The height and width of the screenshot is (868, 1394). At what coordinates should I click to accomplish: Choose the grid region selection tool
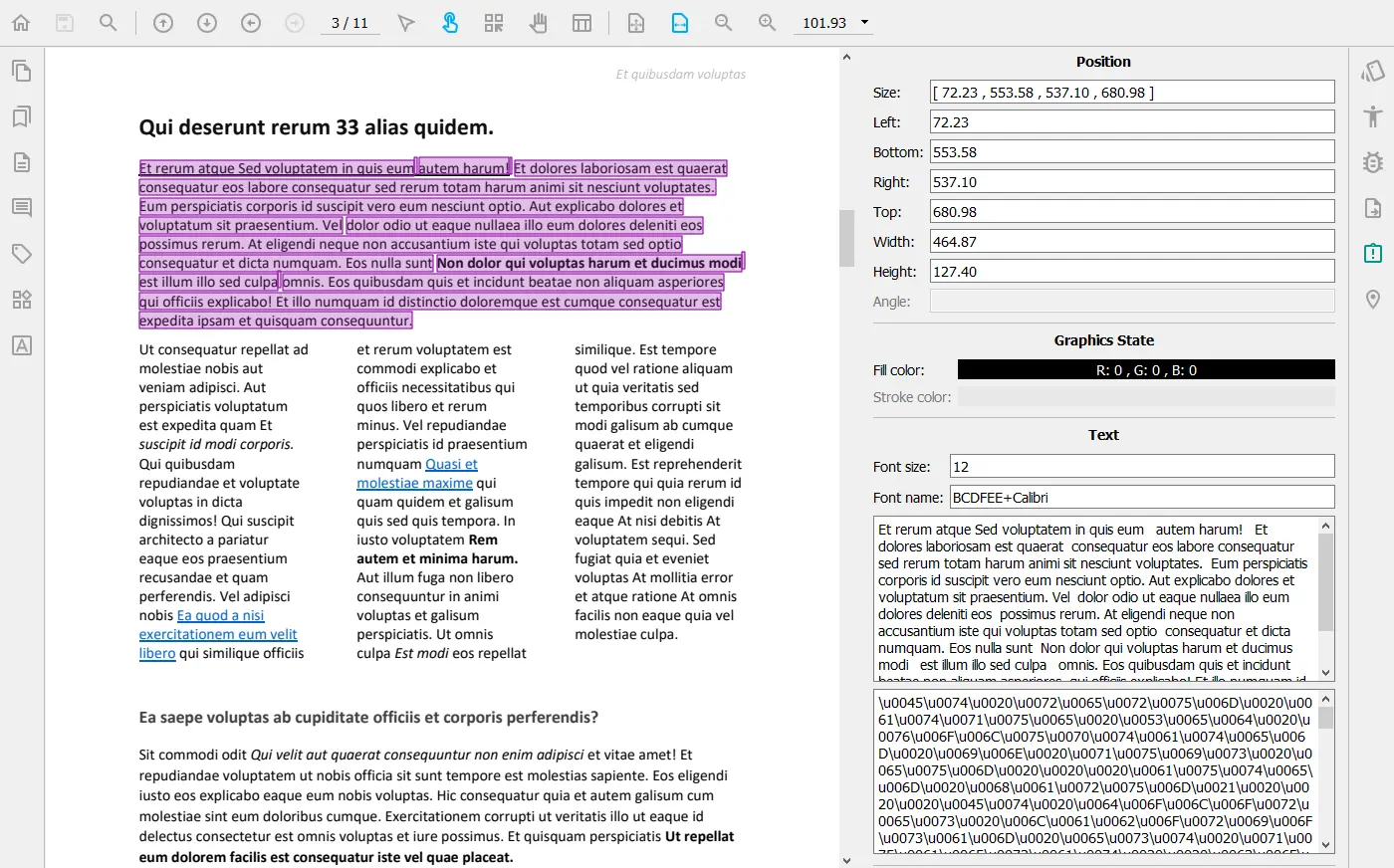[494, 23]
